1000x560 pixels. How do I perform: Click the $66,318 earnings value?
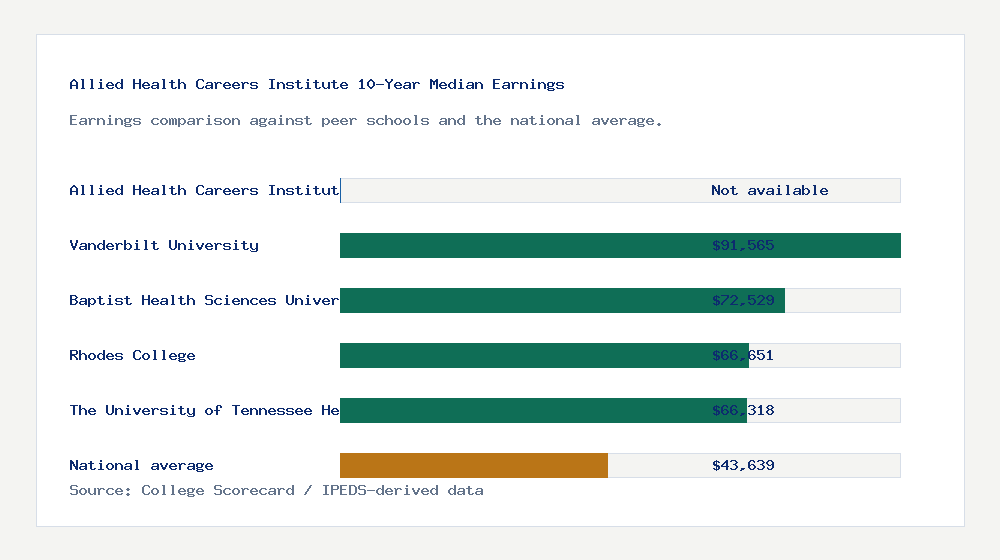pyautogui.click(x=743, y=410)
